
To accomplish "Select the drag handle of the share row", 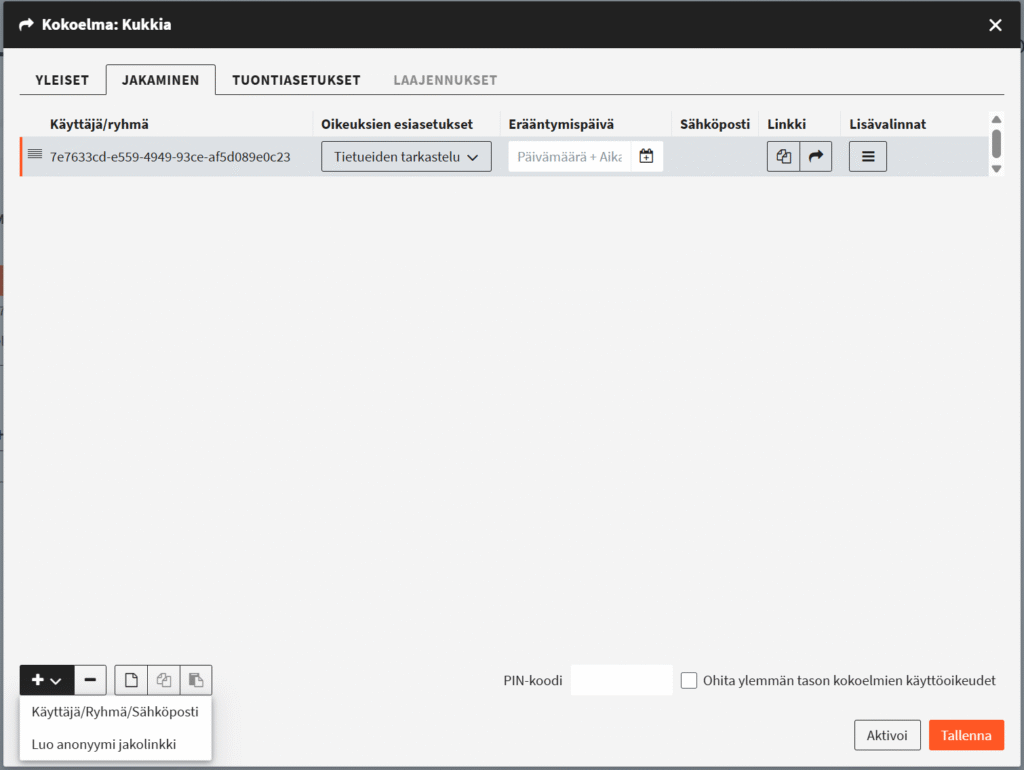I will click(35, 155).
